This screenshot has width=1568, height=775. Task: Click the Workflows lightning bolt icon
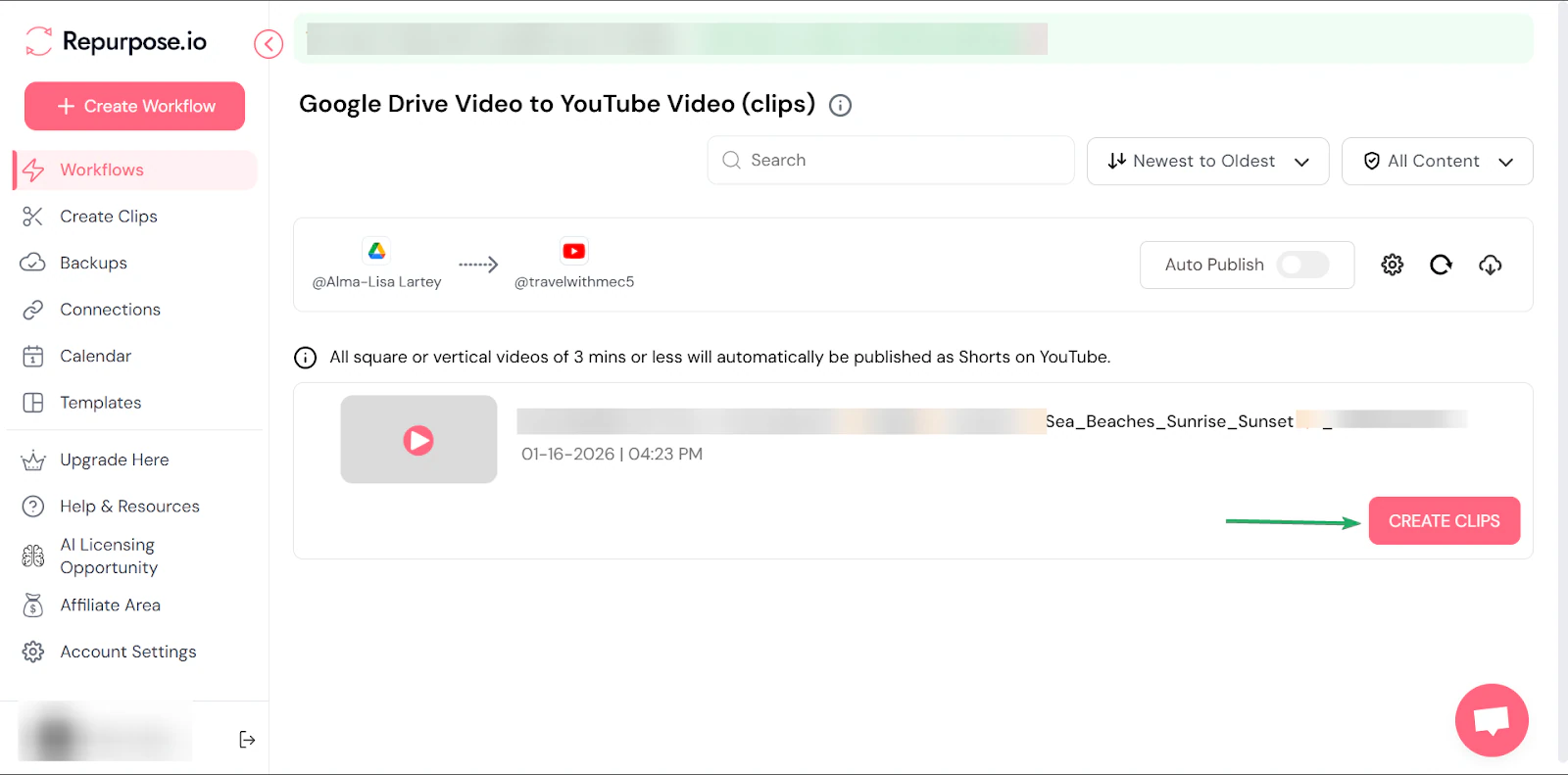[33, 170]
